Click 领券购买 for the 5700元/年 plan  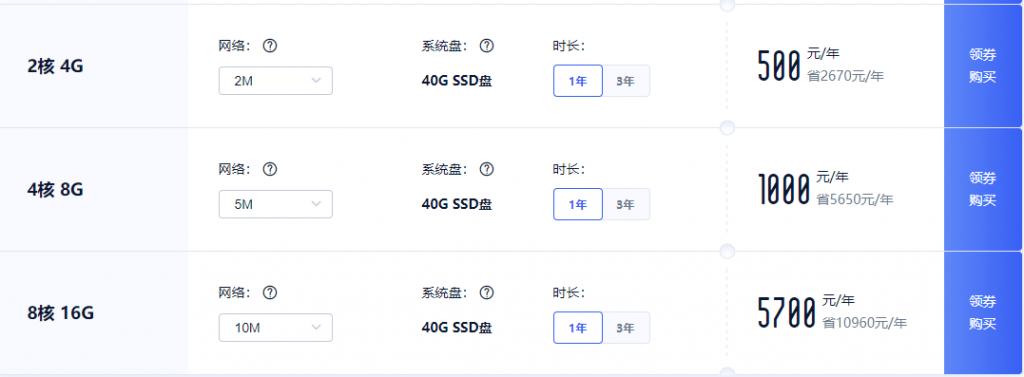pos(982,313)
